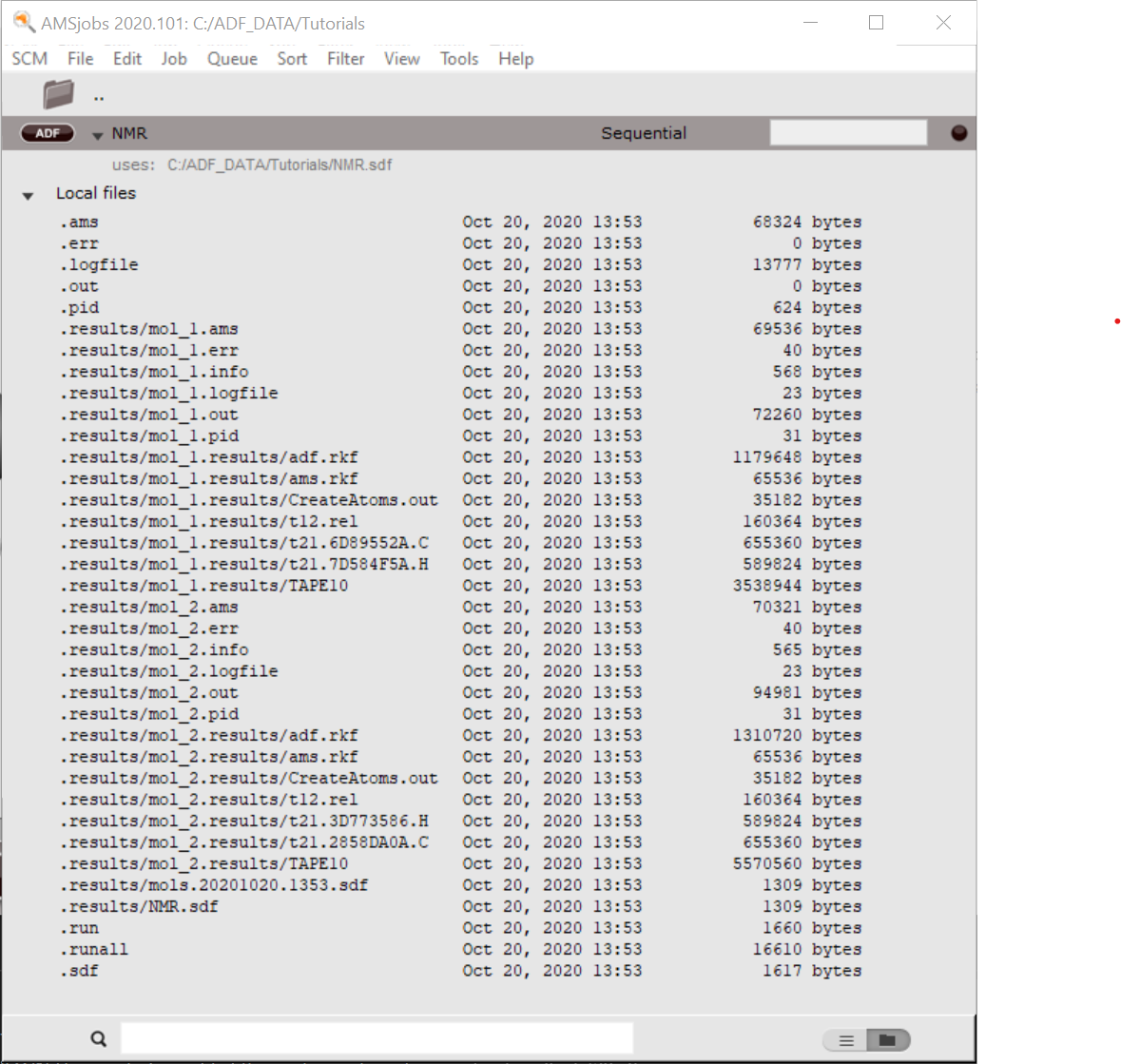Click the AMSjobs application logo in the title bar
This screenshot has width=1121, height=1064.
point(24,21)
